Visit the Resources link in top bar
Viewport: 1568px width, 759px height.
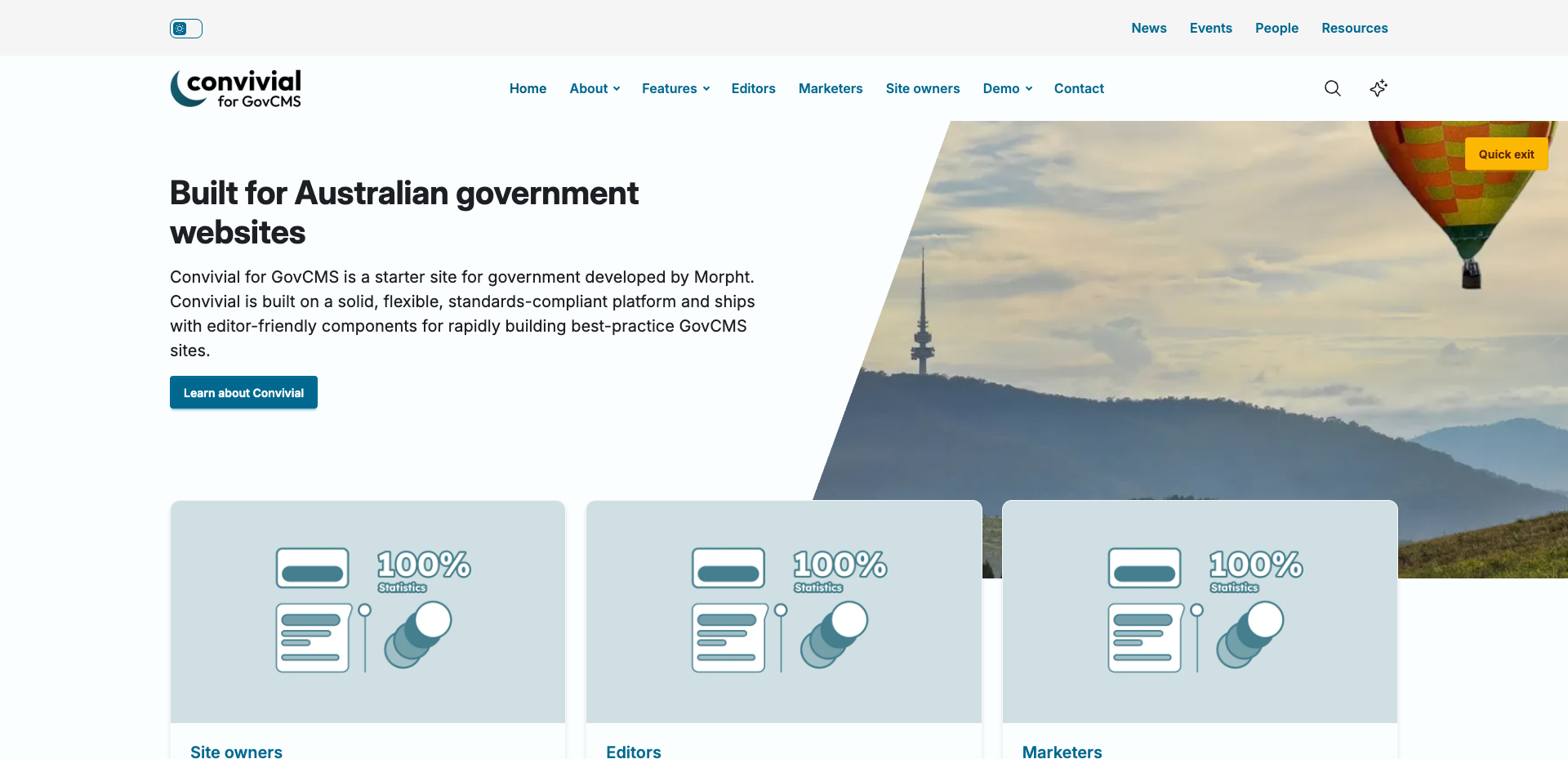(1355, 28)
